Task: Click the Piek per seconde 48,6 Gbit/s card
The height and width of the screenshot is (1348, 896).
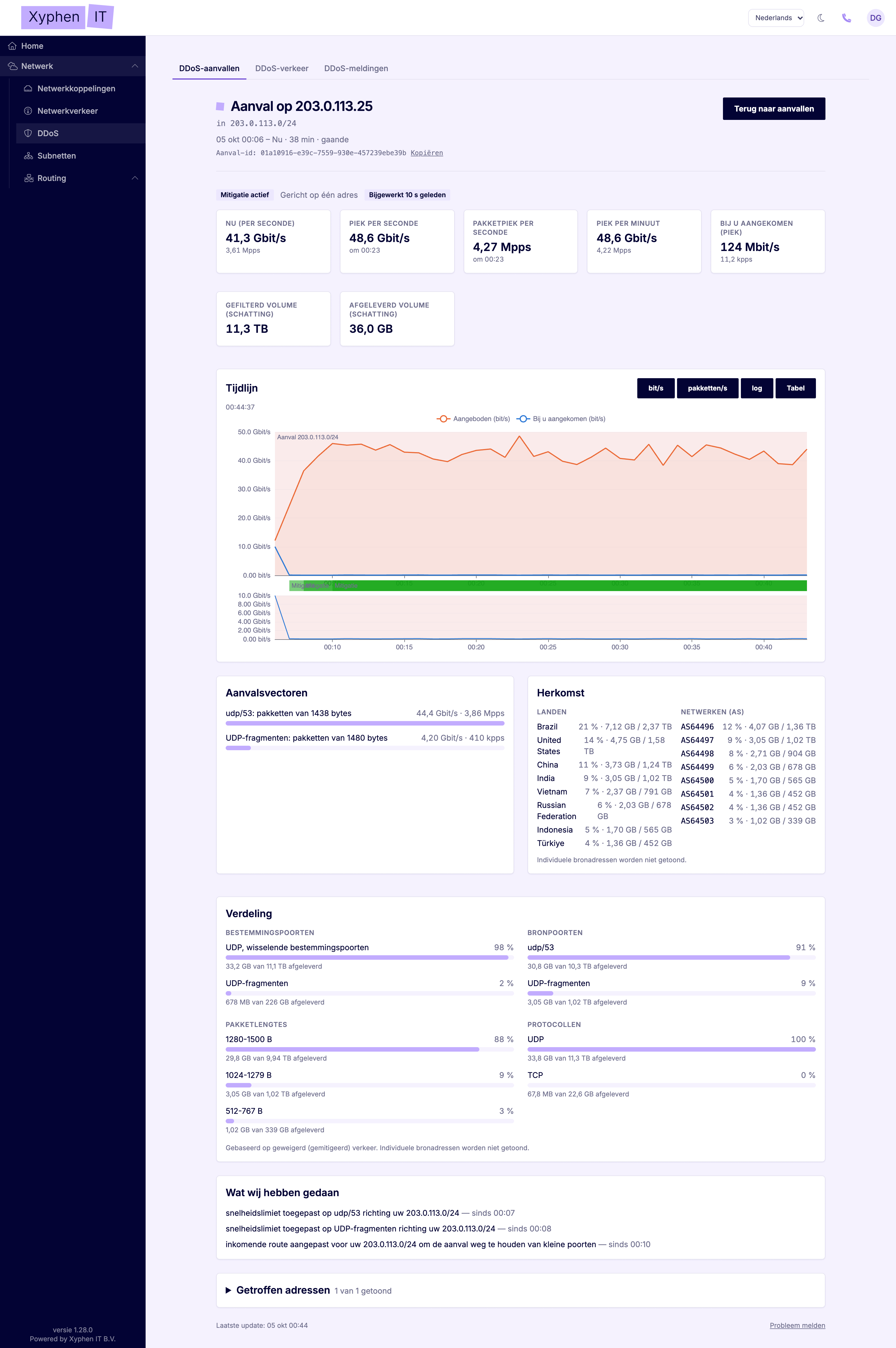Action: tap(397, 241)
